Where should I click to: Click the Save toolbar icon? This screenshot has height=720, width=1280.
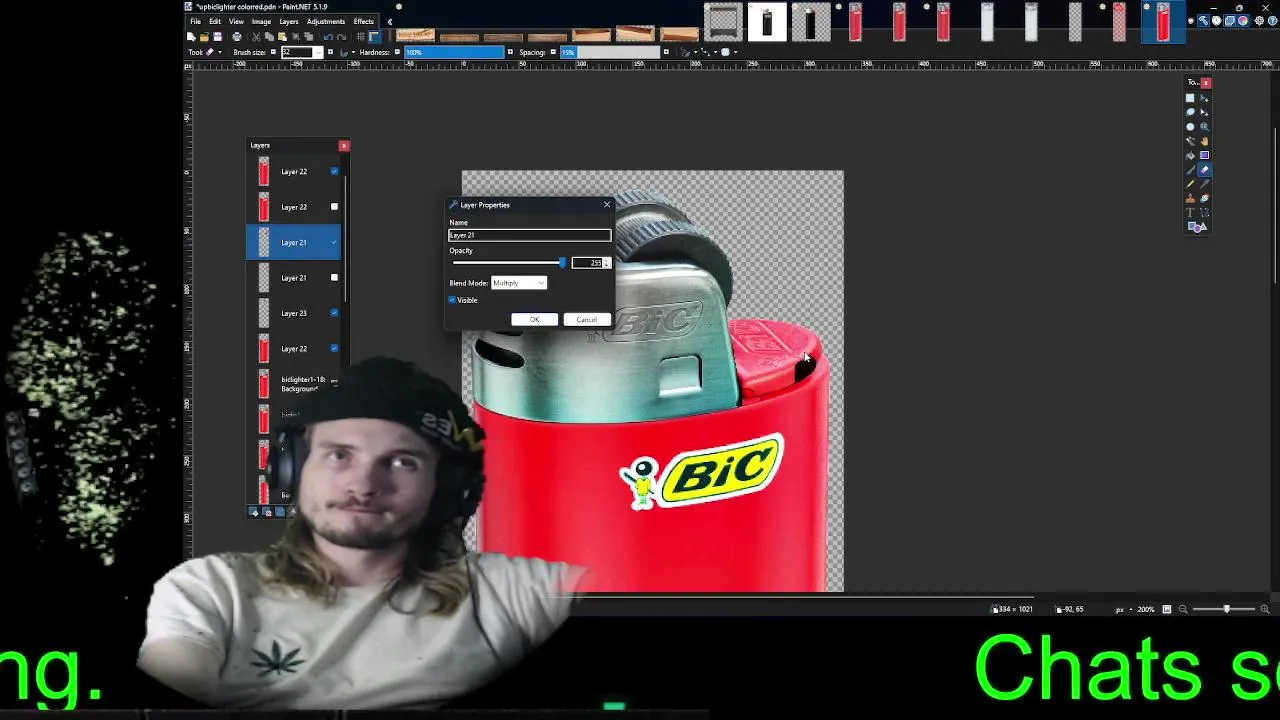coord(217,37)
